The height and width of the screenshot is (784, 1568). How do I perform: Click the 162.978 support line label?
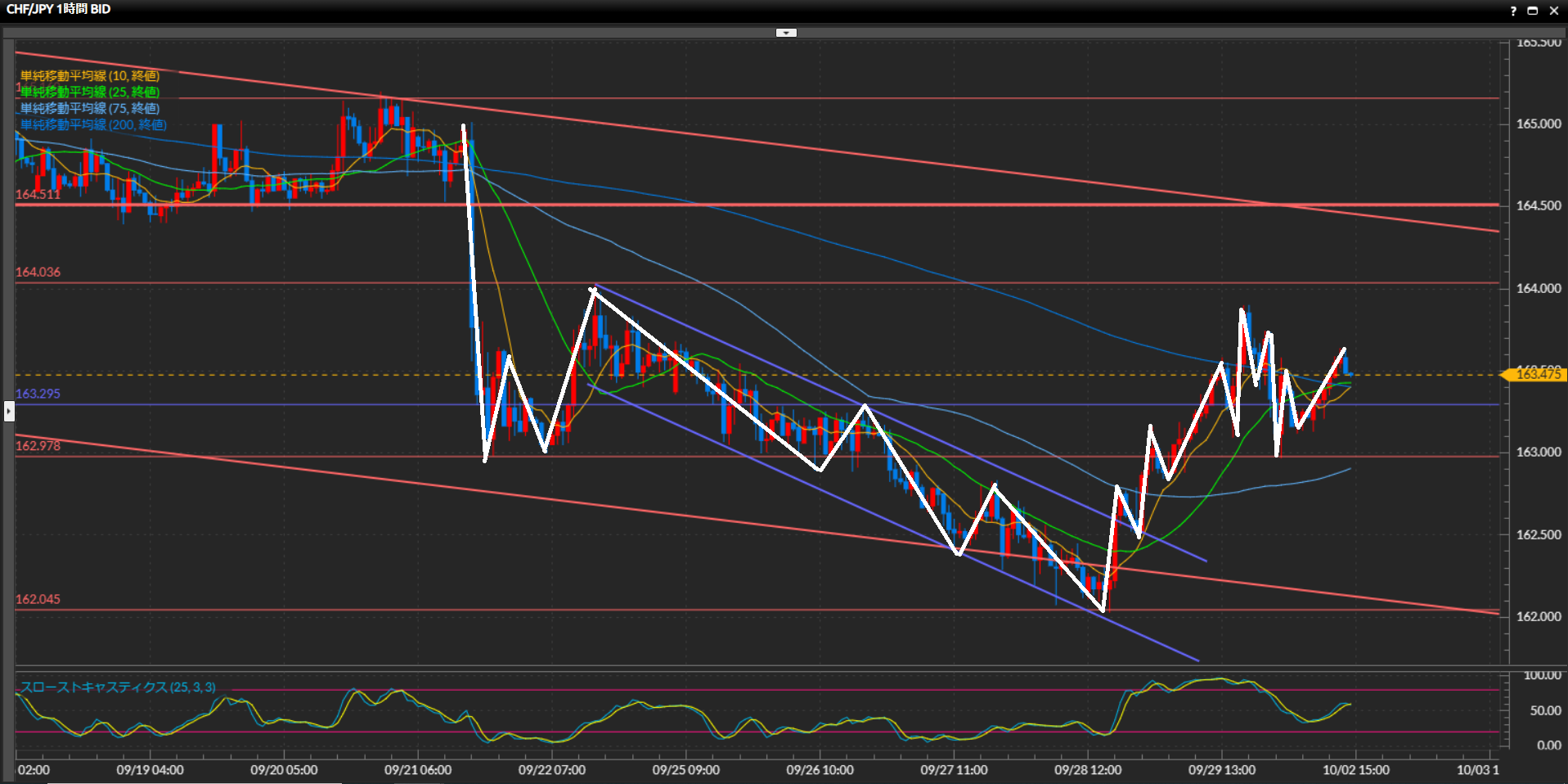[38, 446]
